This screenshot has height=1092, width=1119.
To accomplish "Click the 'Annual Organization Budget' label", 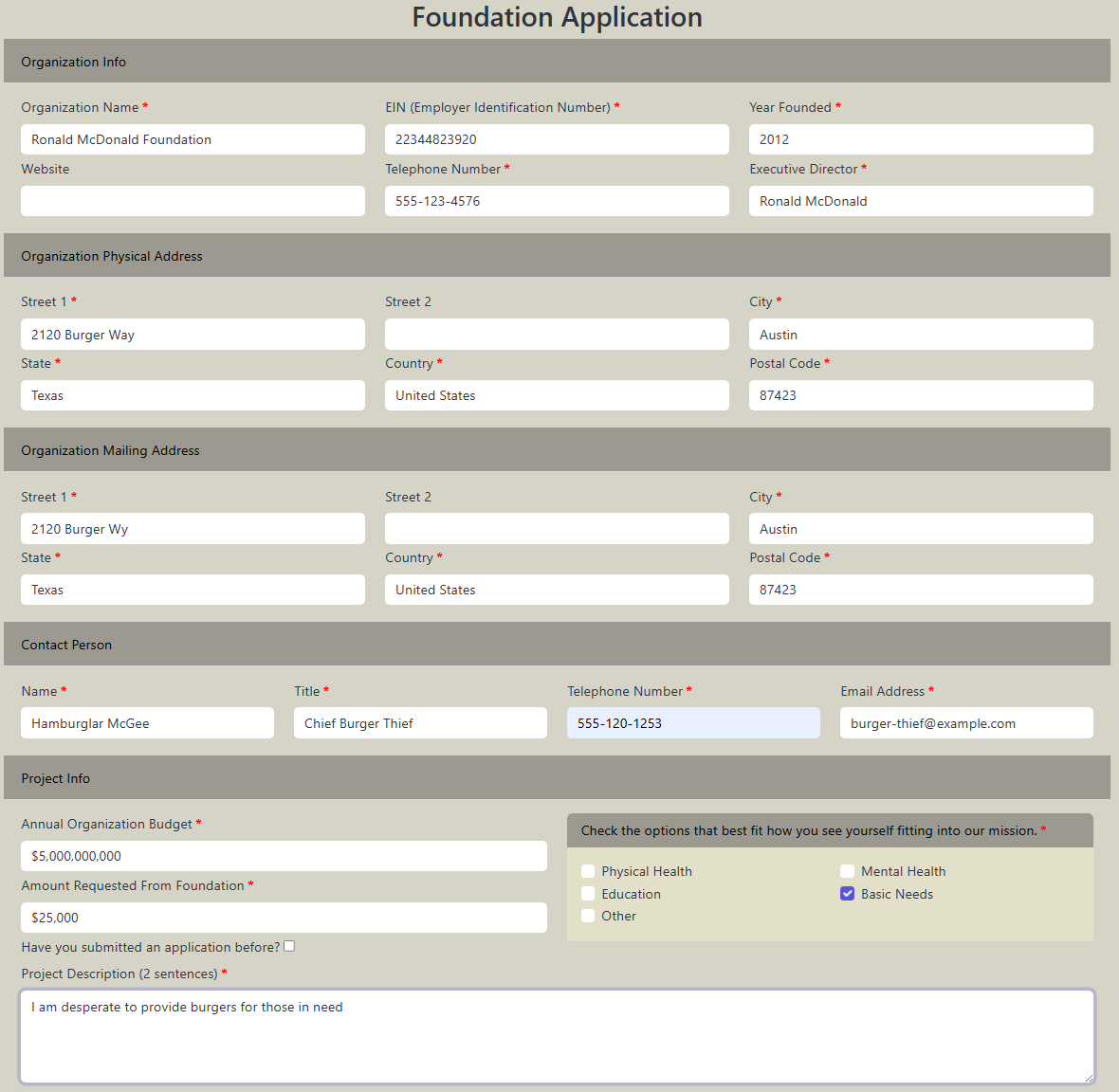I will (x=106, y=824).
